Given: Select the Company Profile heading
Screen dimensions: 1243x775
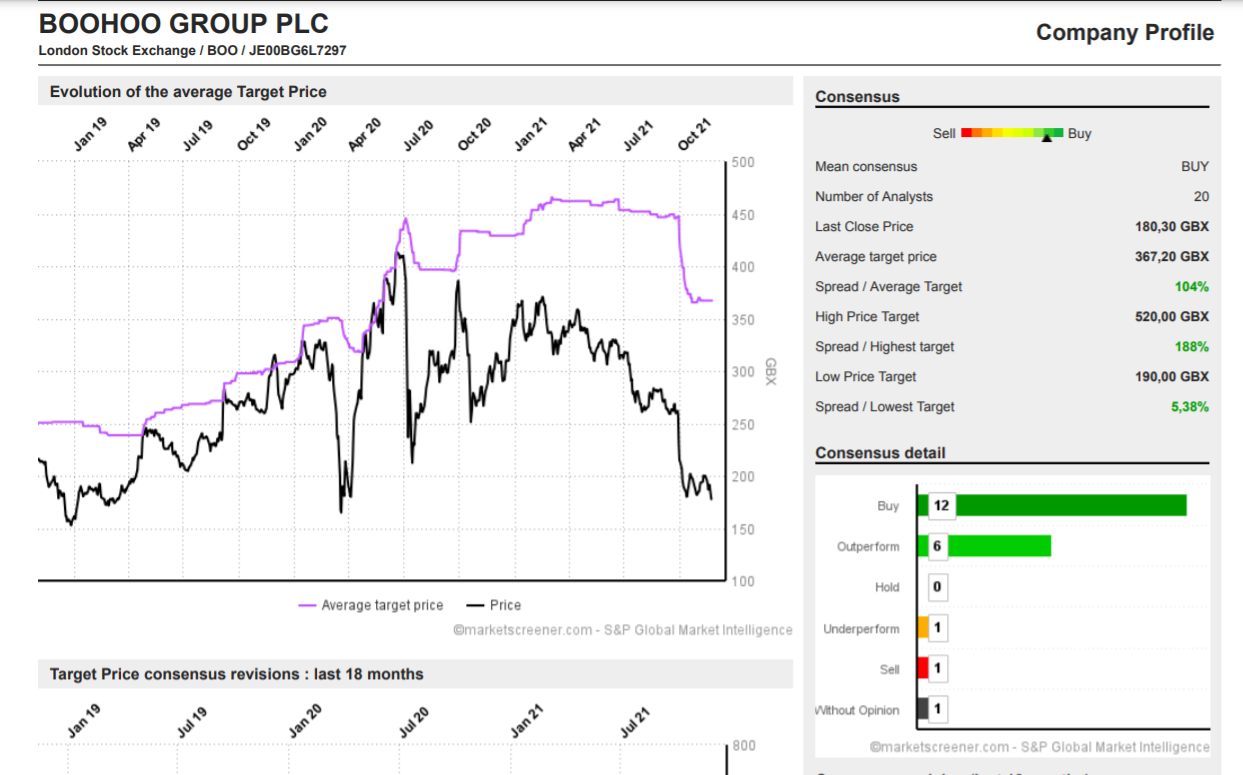Looking at the screenshot, I should 1125,32.
